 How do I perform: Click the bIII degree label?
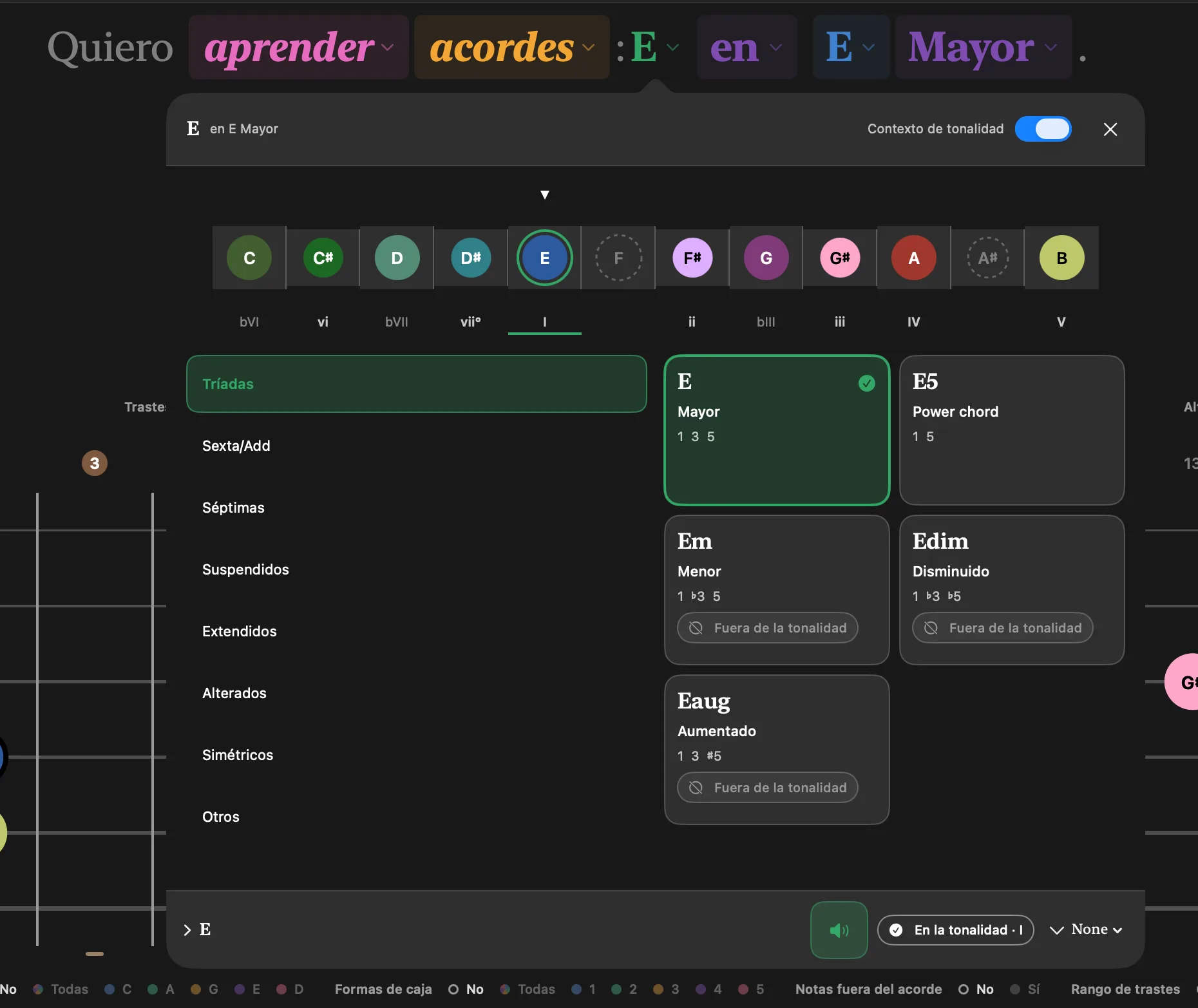766,321
